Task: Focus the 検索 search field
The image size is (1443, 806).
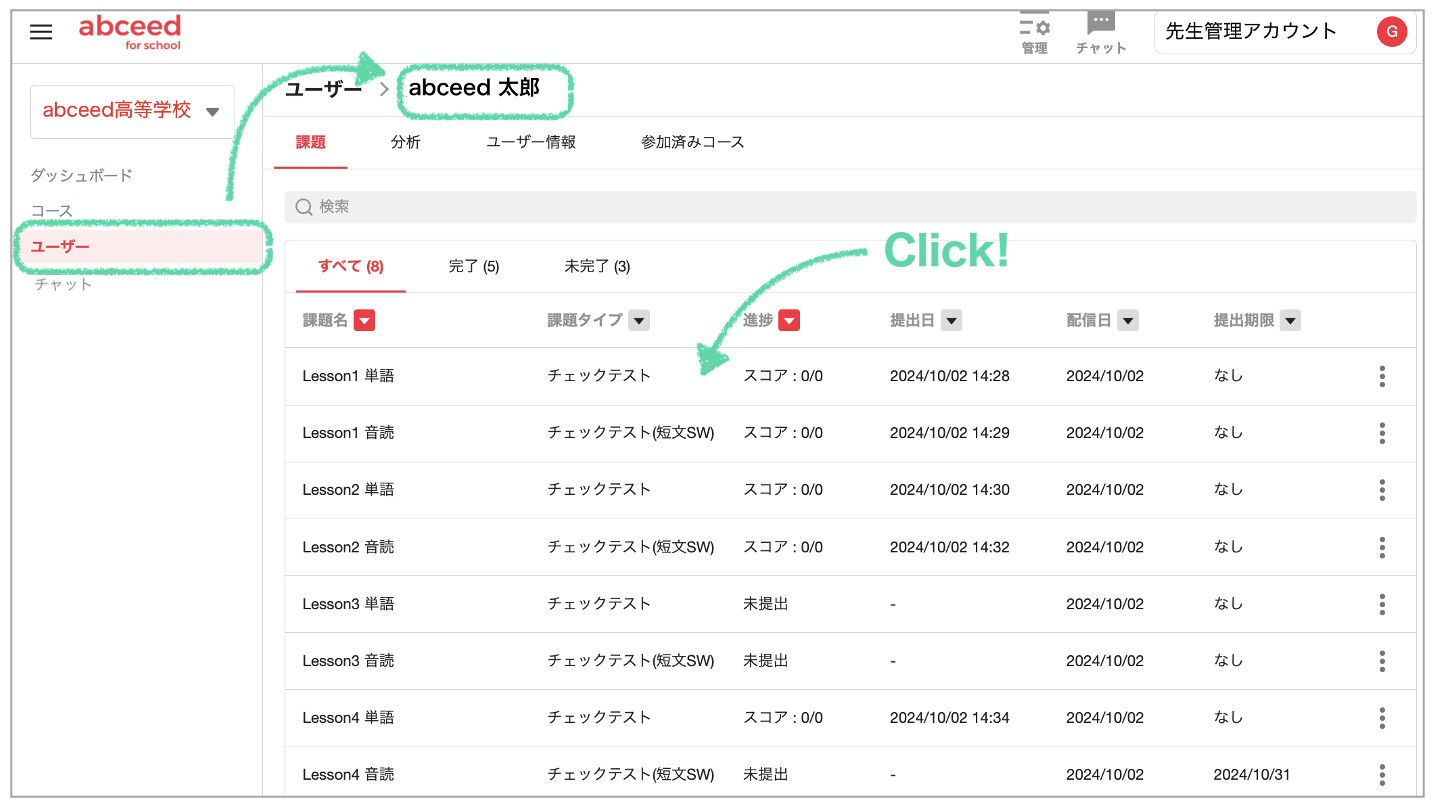Action: [x=850, y=207]
